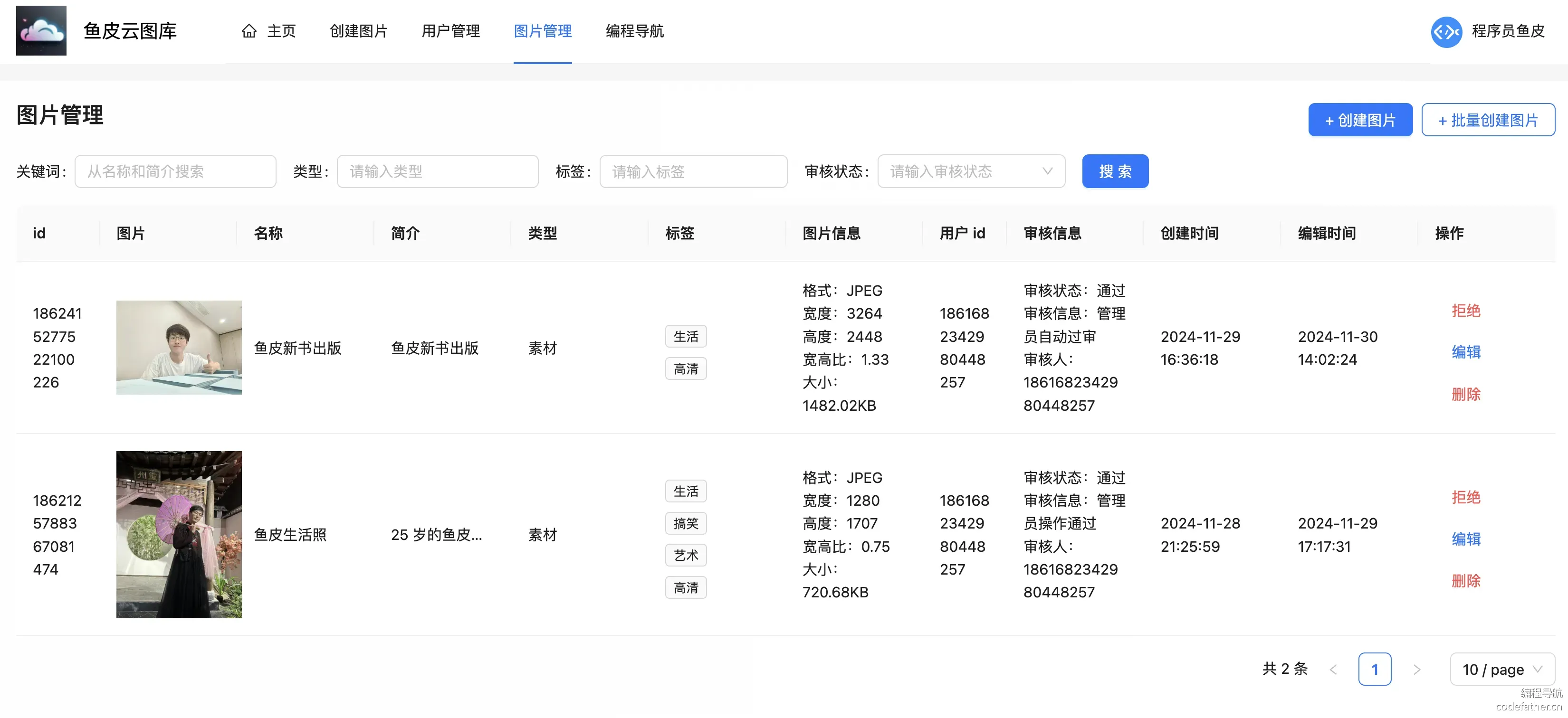
Task: Expand the 审核状态 dropdown
Action: [x=971, y=171]
